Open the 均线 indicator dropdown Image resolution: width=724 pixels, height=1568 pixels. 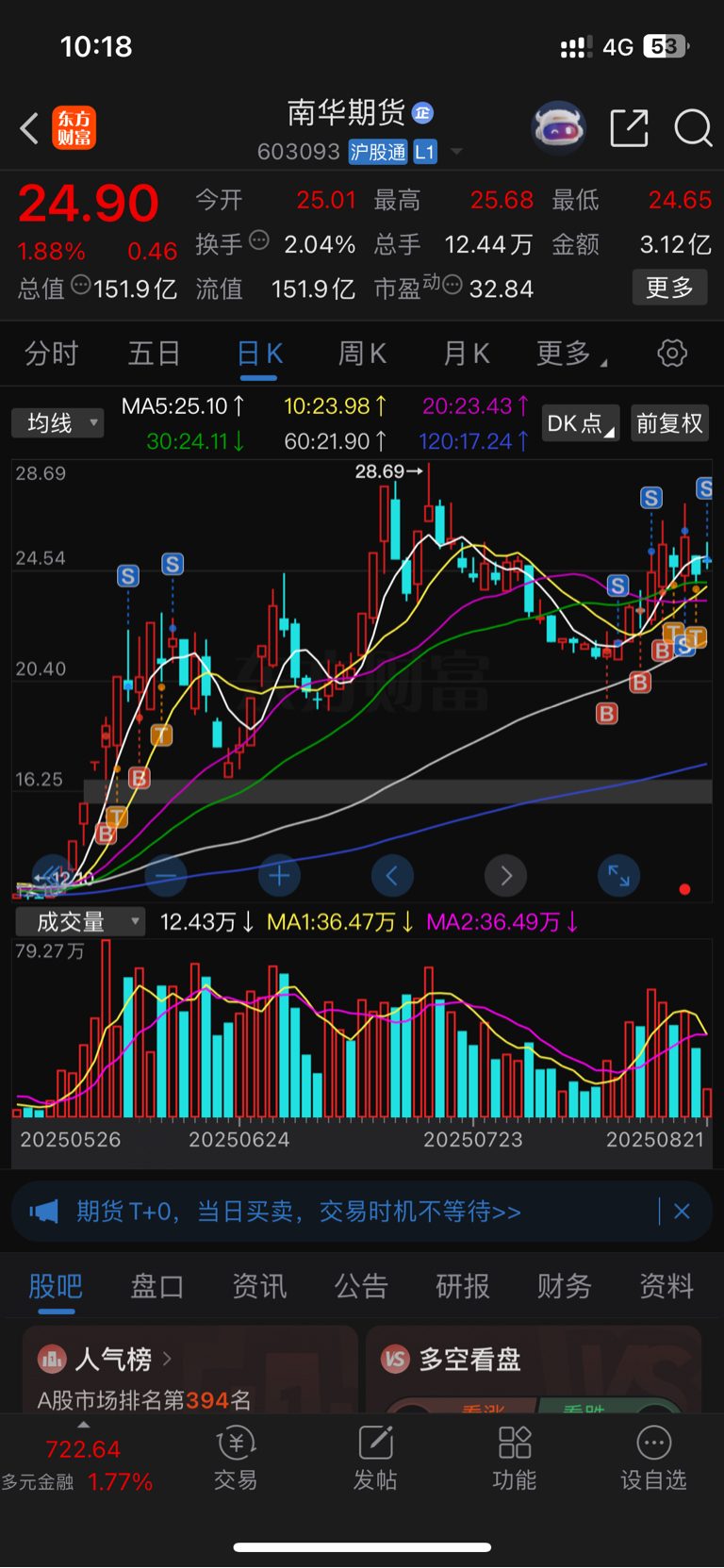(x=58, y=422)
